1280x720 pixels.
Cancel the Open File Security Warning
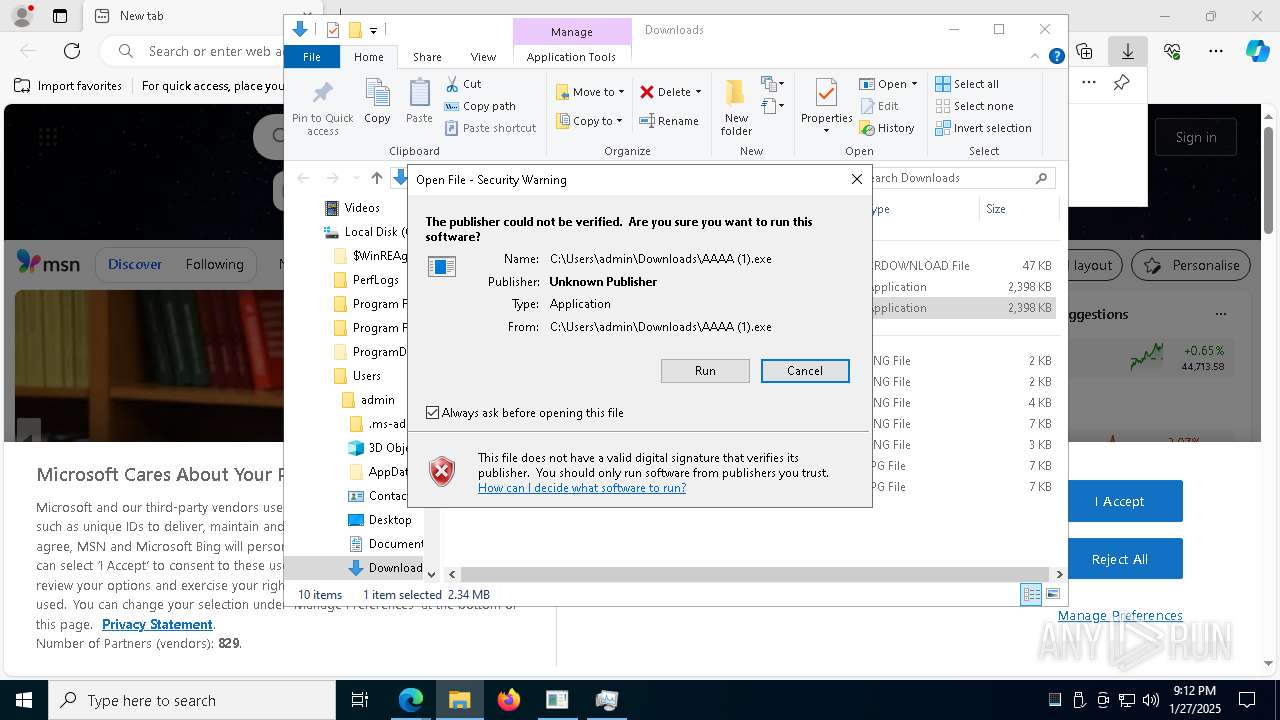pos(805,371)
